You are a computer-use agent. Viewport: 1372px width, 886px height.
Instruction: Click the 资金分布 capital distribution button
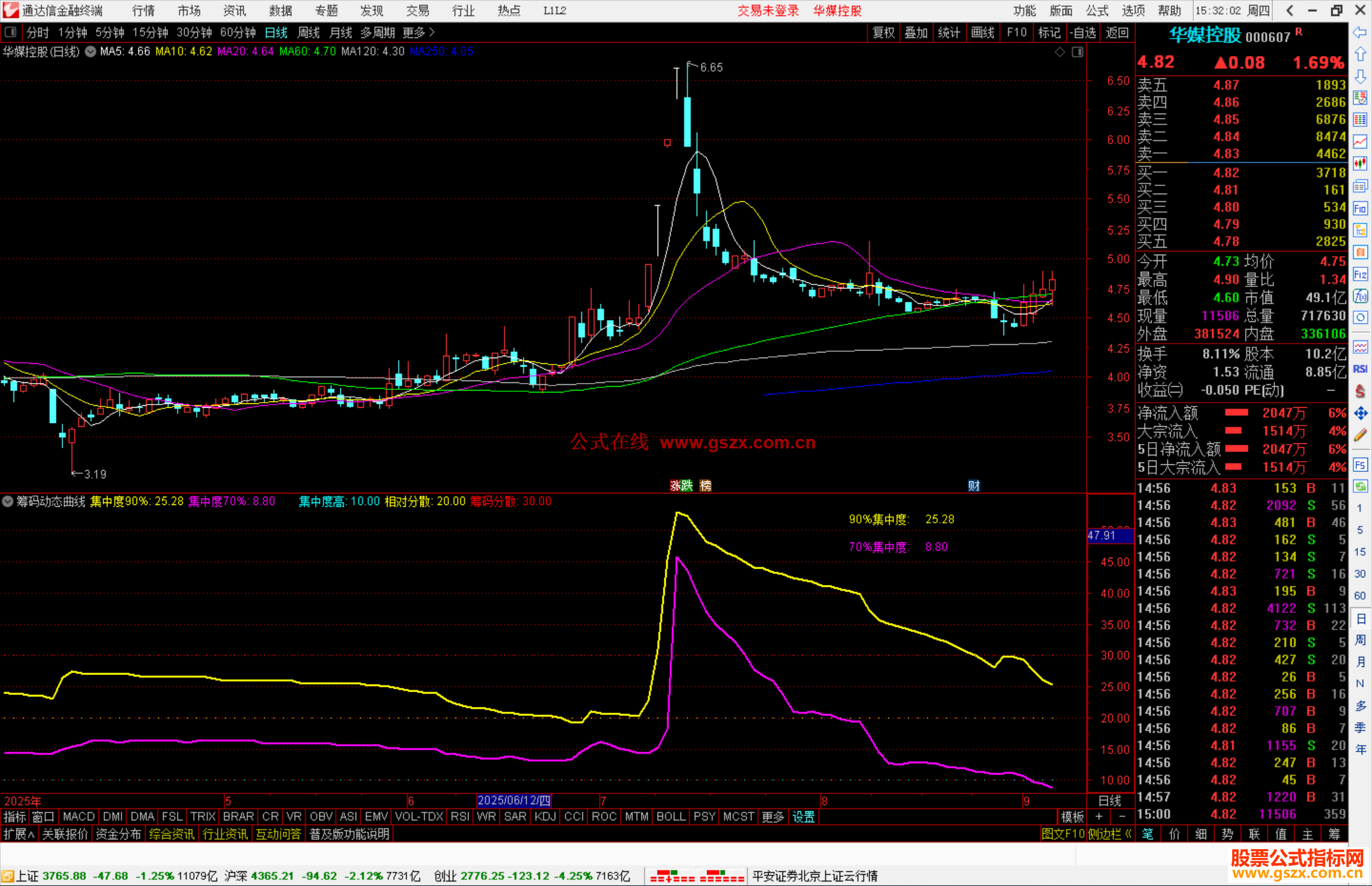tap(118, 834)
